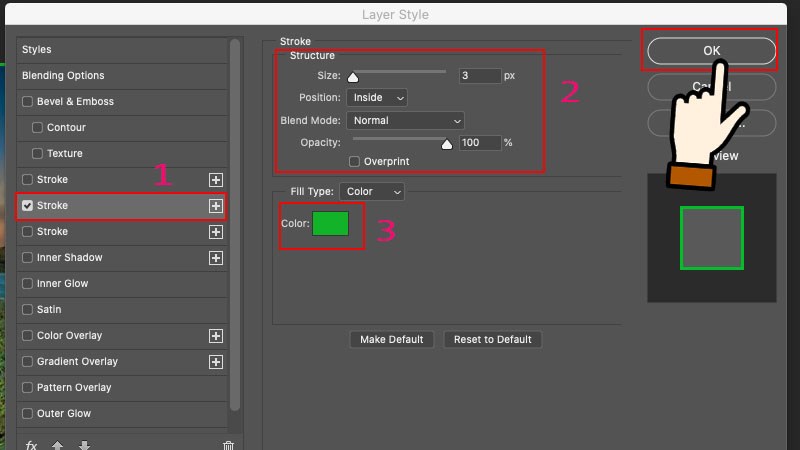Open the Position dropdown set to Inside

(x=376, y=98)
